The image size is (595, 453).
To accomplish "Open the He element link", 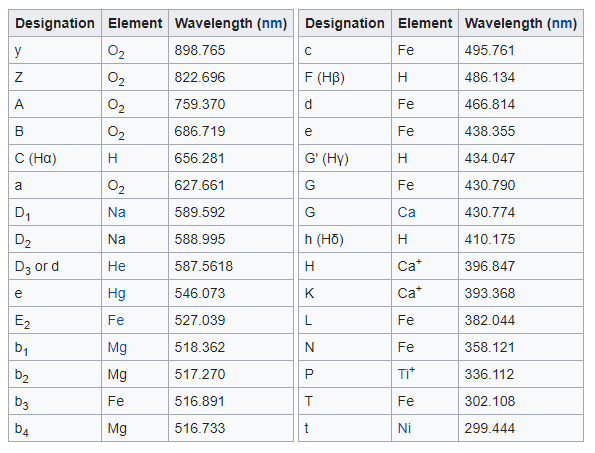I will (x=116, y=266).
